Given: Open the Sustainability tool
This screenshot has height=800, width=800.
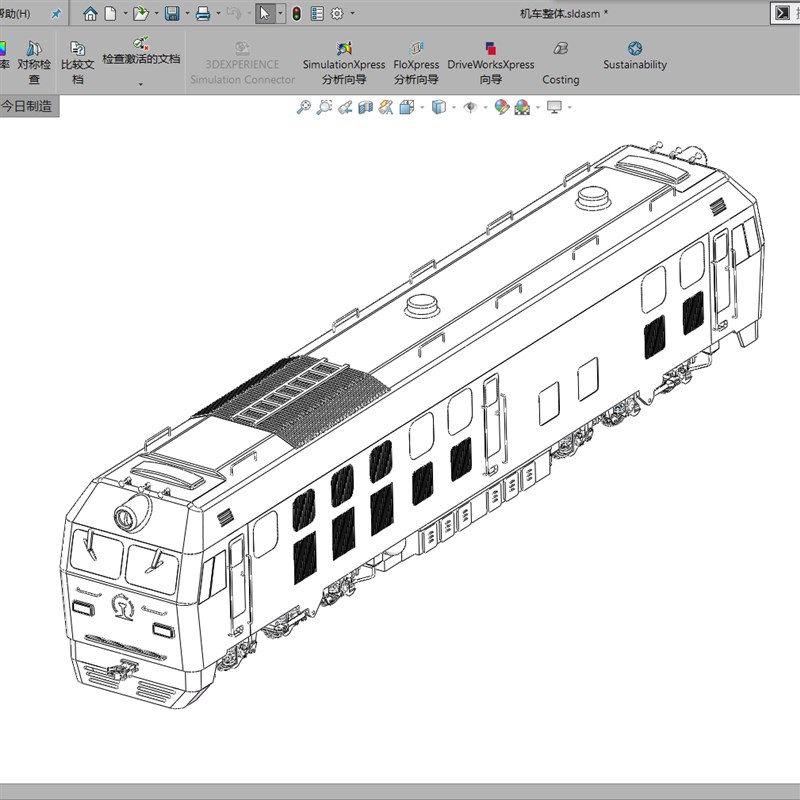Looking at the screenshot, I should [634, 55].
